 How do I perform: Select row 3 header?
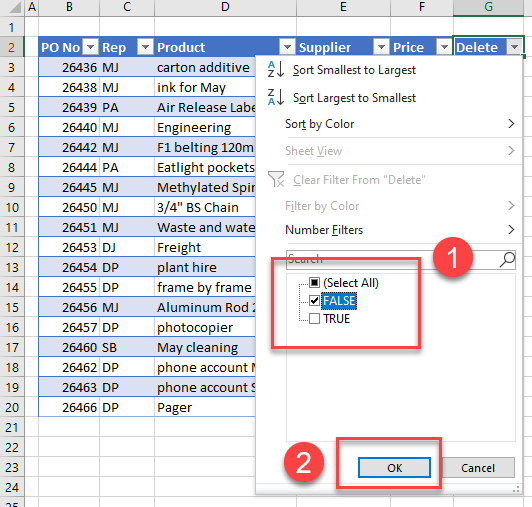click(12, 68)
